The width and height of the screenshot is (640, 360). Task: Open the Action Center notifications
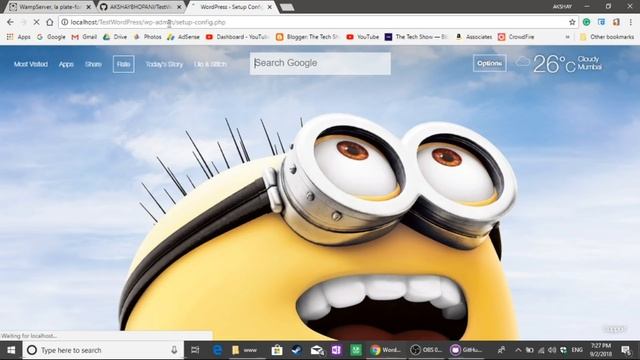tap(625, 350)
